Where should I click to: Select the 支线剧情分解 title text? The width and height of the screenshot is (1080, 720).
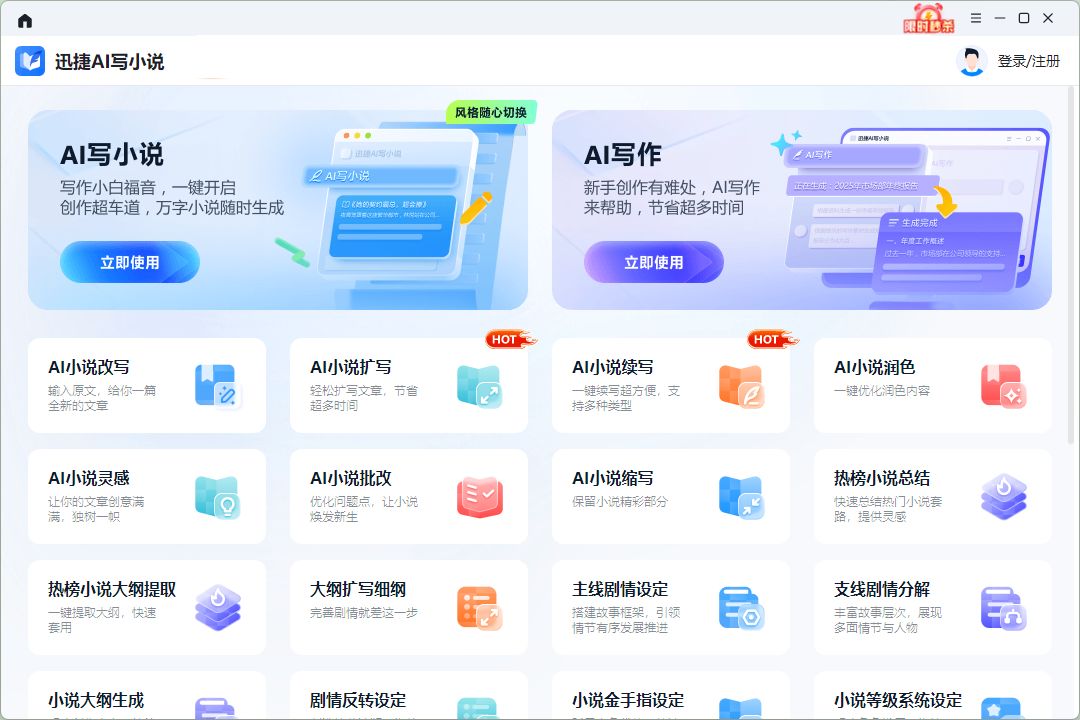882,589
